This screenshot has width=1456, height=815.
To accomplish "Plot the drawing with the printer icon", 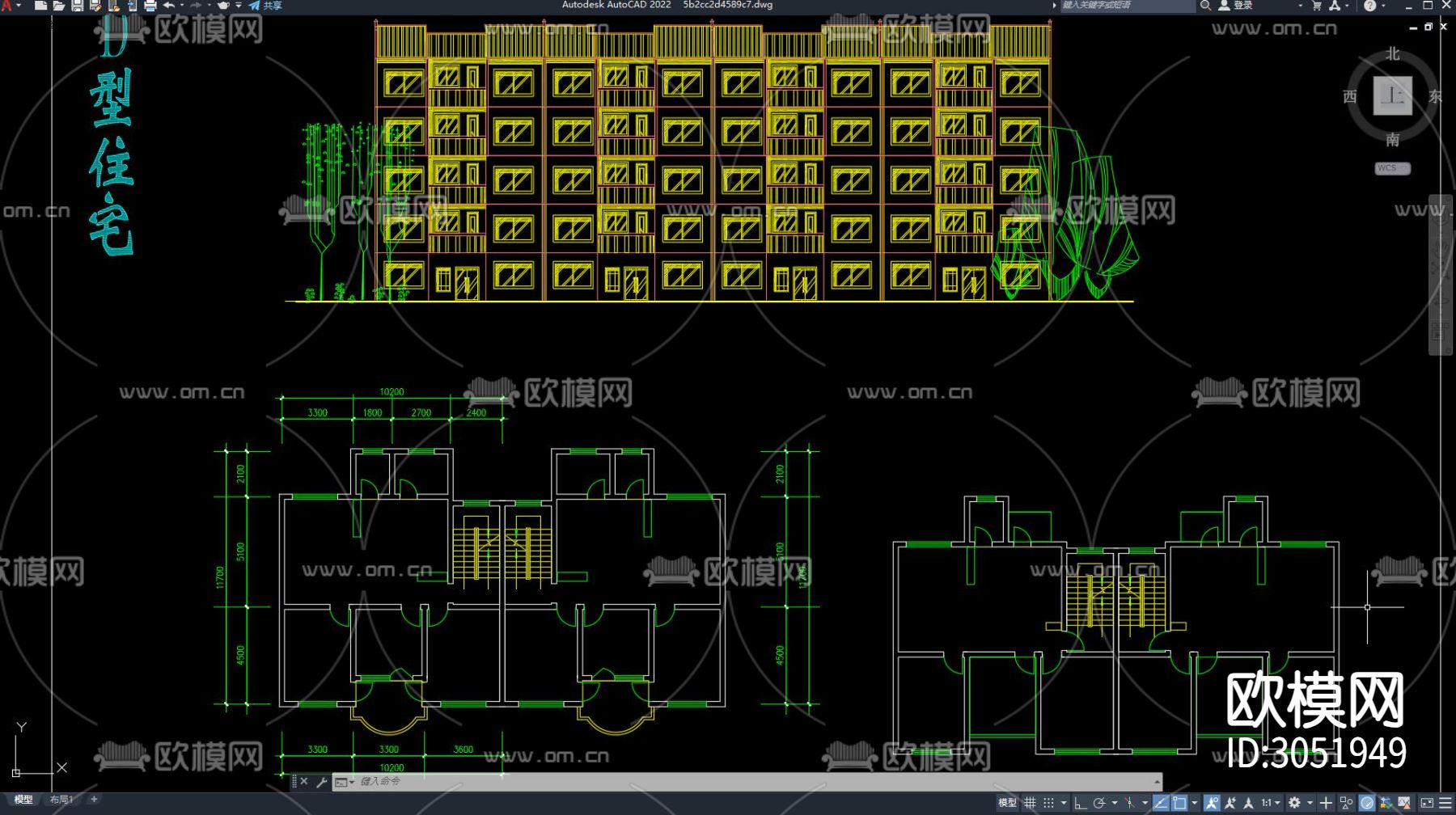I will pos(150,6).
